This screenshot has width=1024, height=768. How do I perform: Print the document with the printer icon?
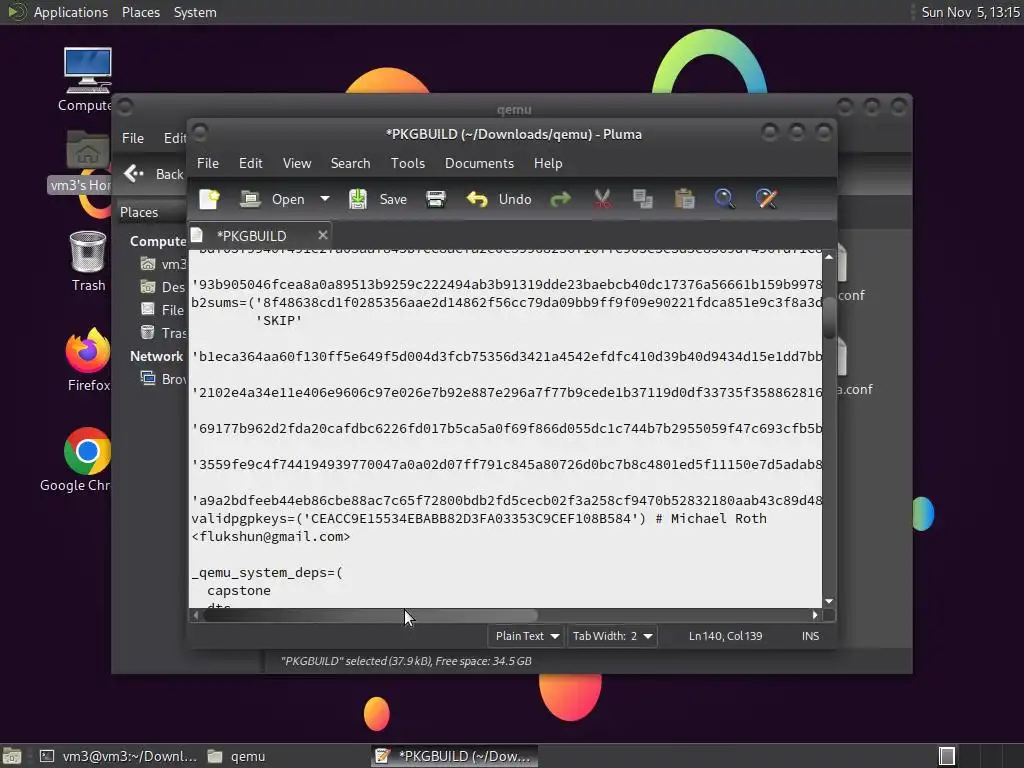(436, 199)
